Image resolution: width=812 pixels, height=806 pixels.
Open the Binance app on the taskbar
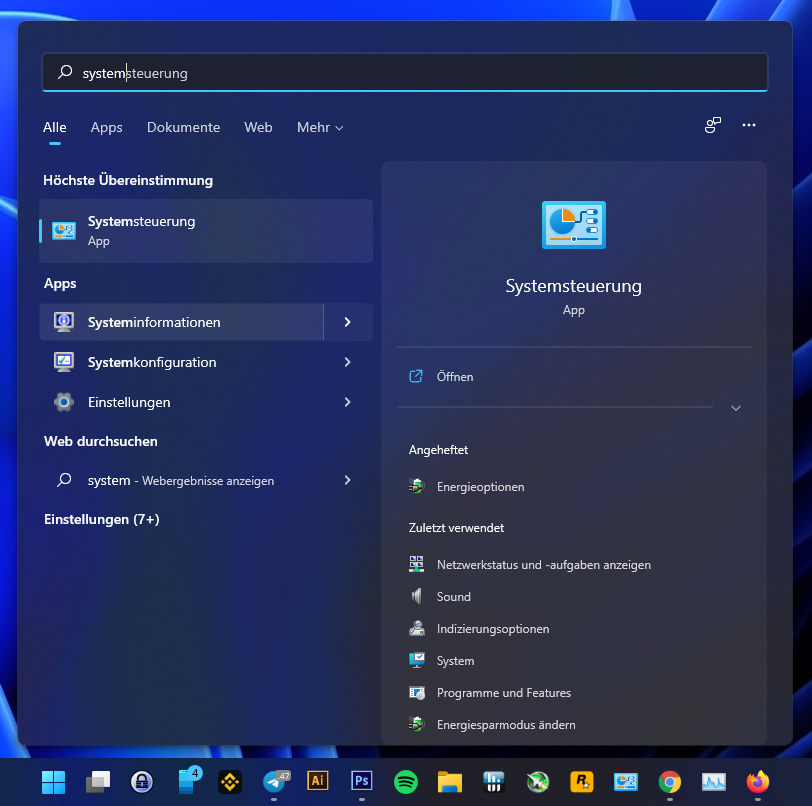pos(230,782)
